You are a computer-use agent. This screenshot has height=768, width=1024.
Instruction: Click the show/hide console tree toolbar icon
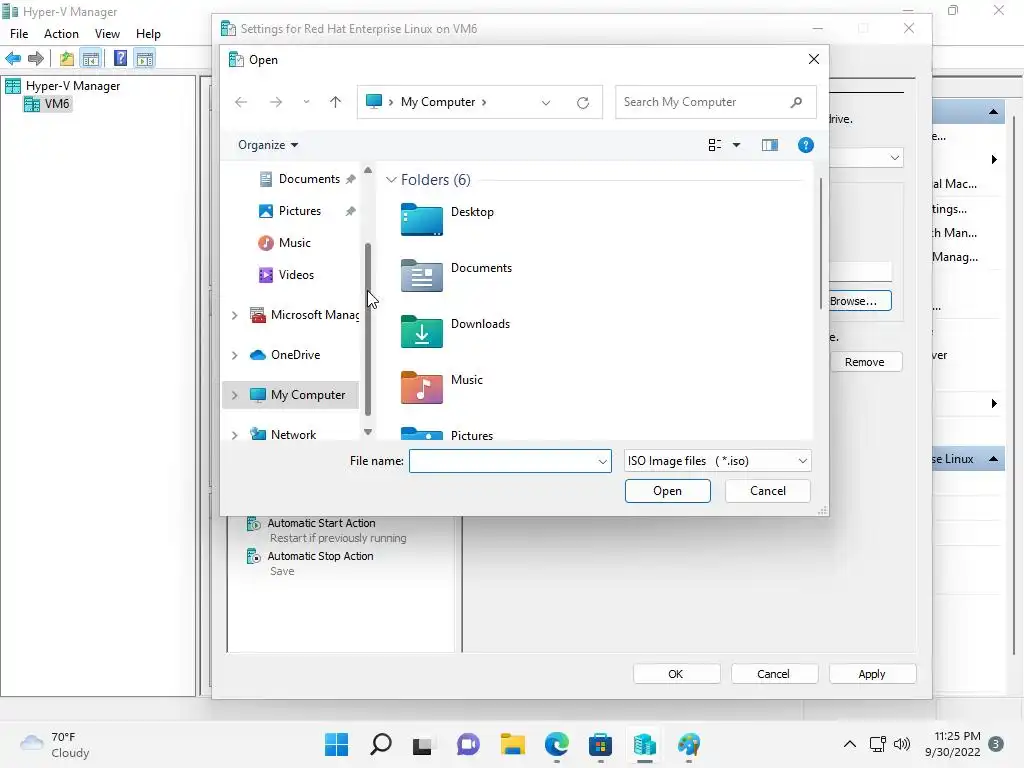(x=91, y=59)
